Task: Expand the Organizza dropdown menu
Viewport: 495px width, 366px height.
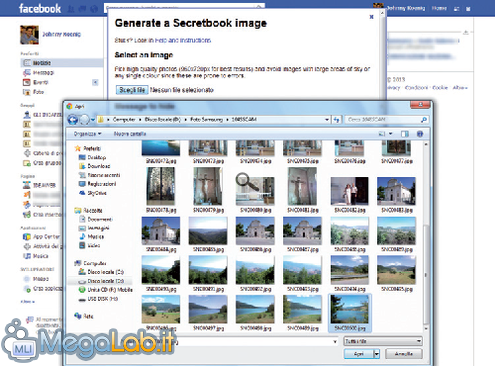Action: click(88, 134)
